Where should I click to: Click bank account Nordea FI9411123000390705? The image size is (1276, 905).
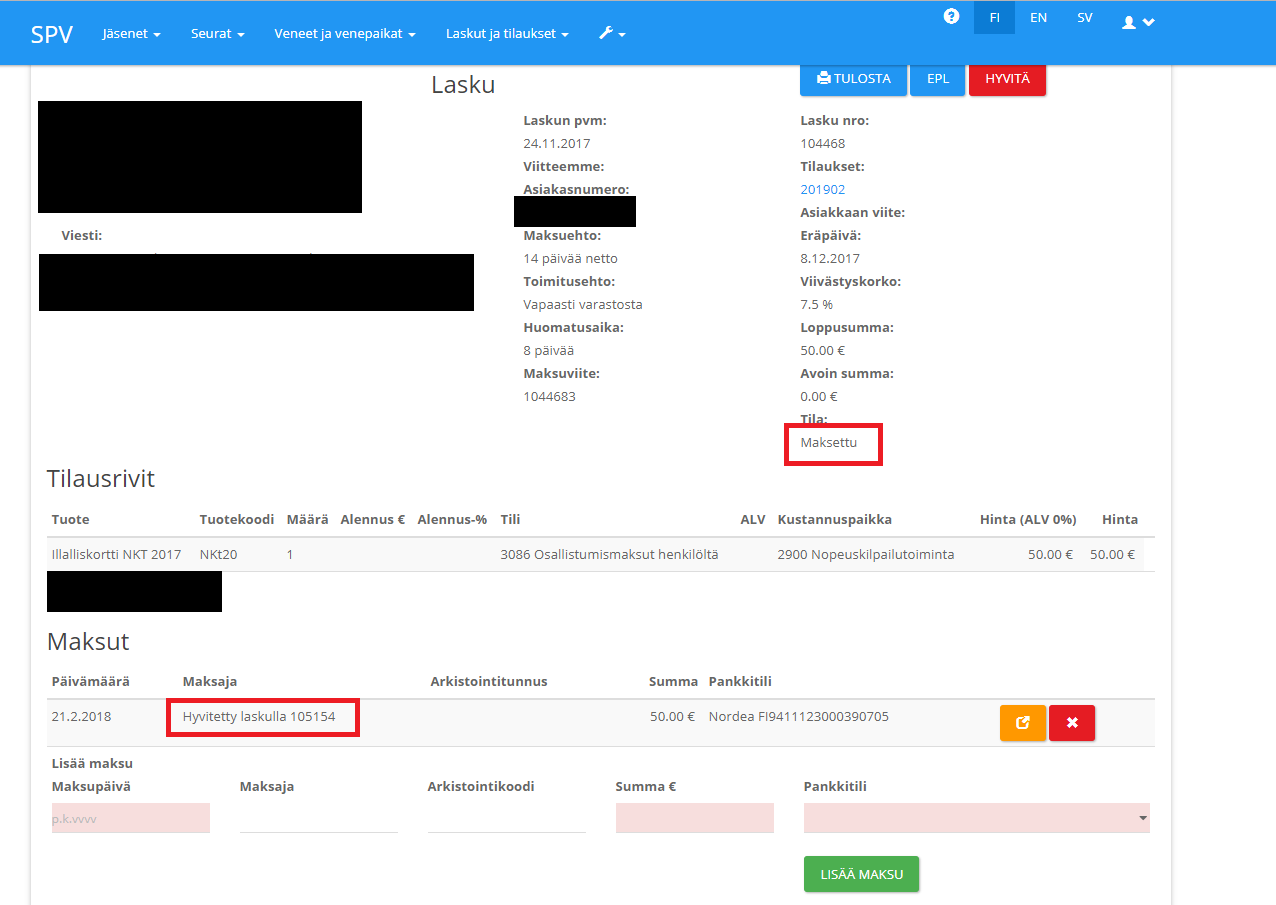pos(799,716)
